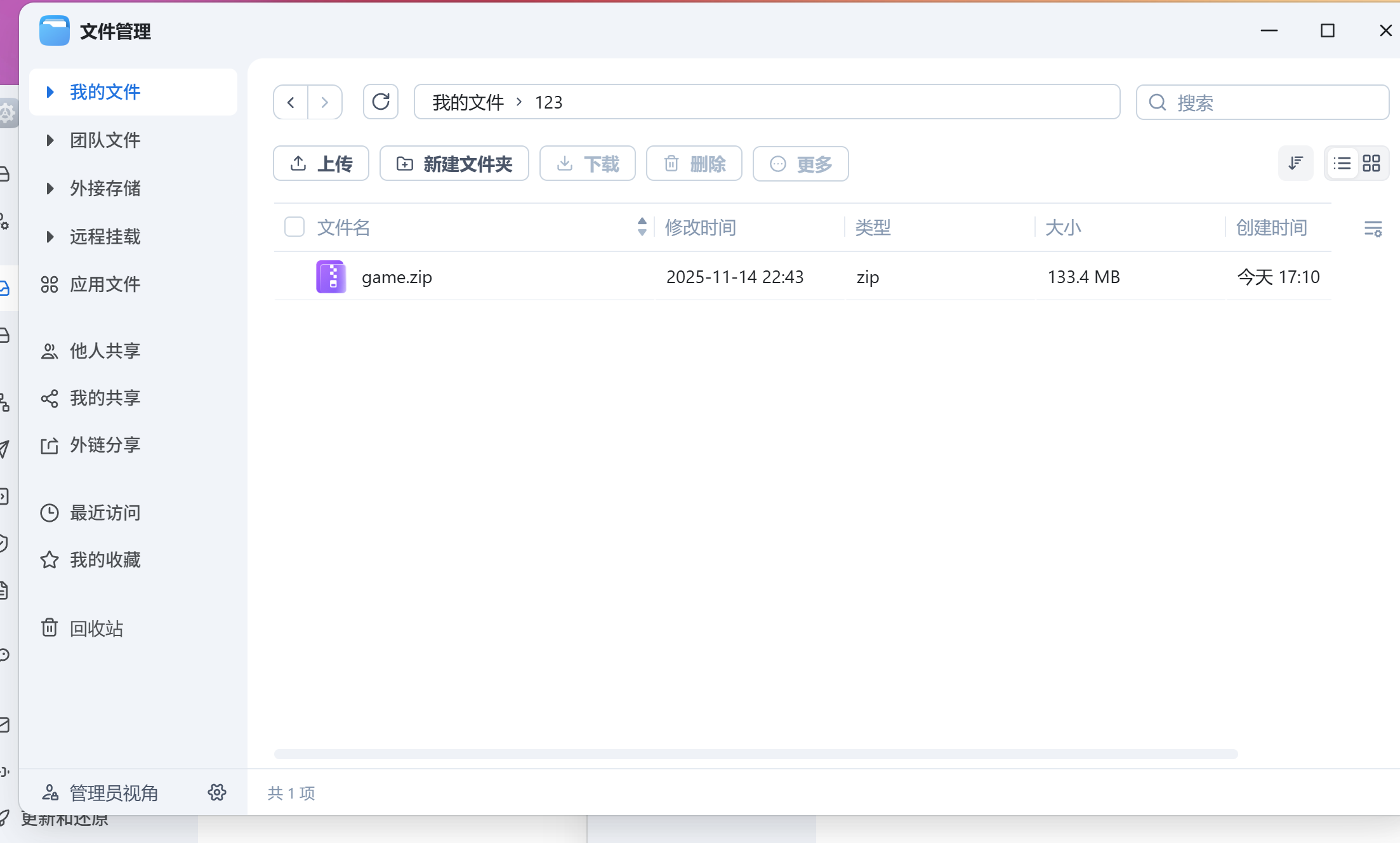
Task: Open settings gear next to 管理员视角
Action: pyautogui.click(x=217, y=792)
